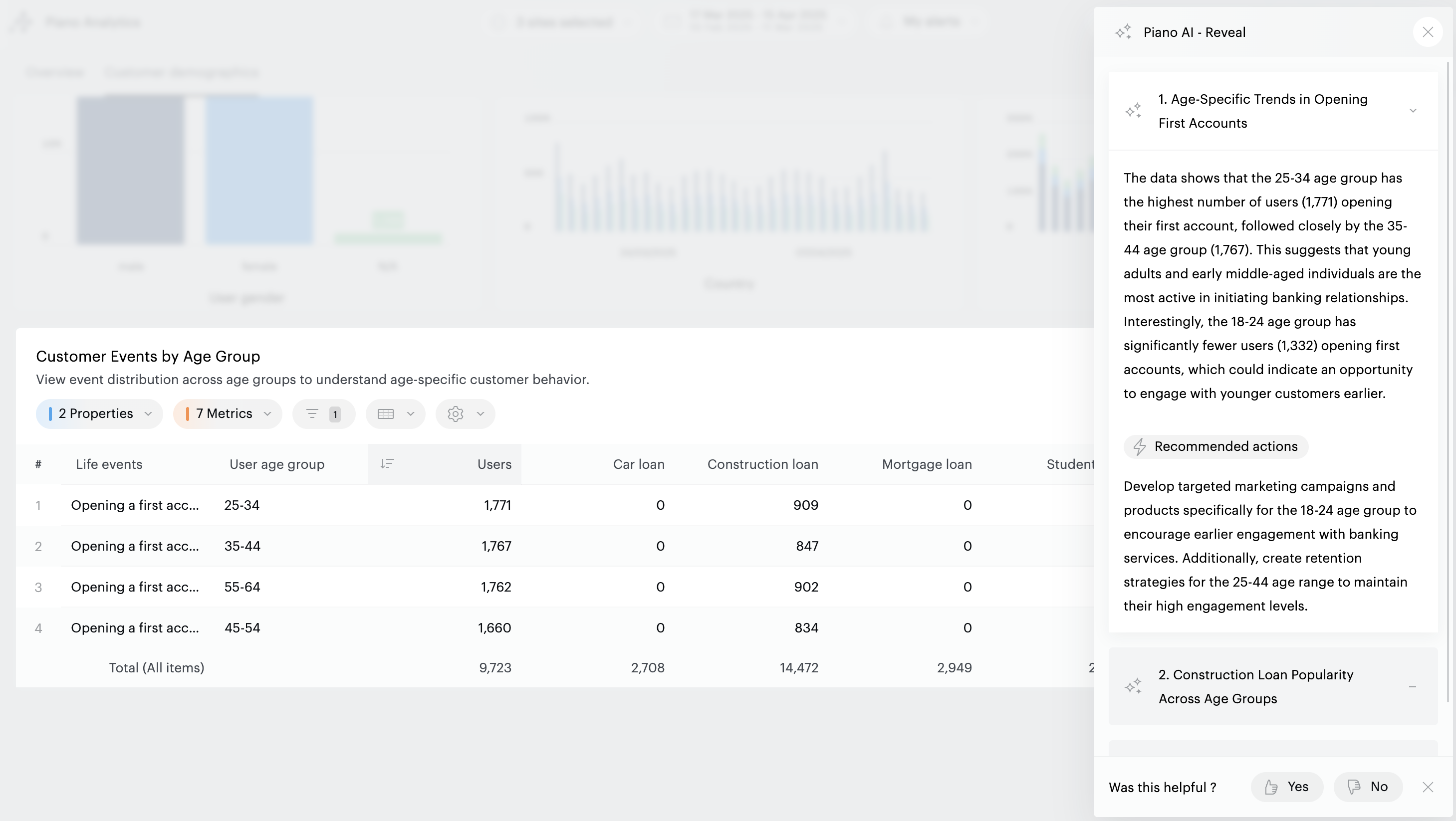1456x821 pixels.
Task: Sort by Construction loan column header
Action: pos(762,464)
